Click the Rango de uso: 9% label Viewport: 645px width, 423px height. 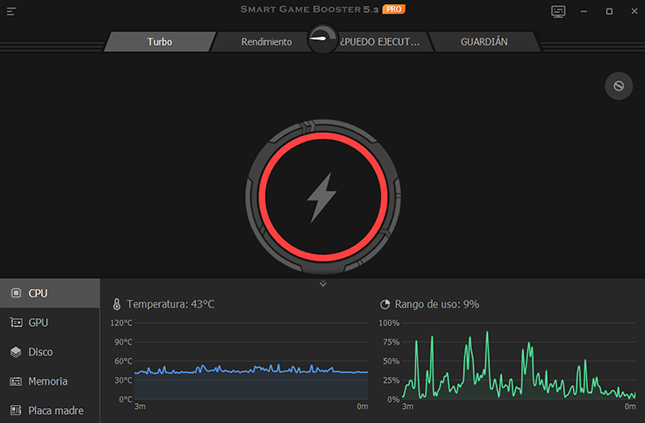tap(437, 304)
